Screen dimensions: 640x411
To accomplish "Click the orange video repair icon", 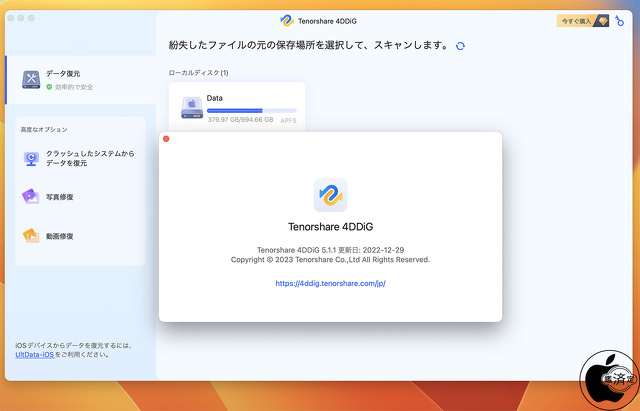I will click(x=31, y=235).
